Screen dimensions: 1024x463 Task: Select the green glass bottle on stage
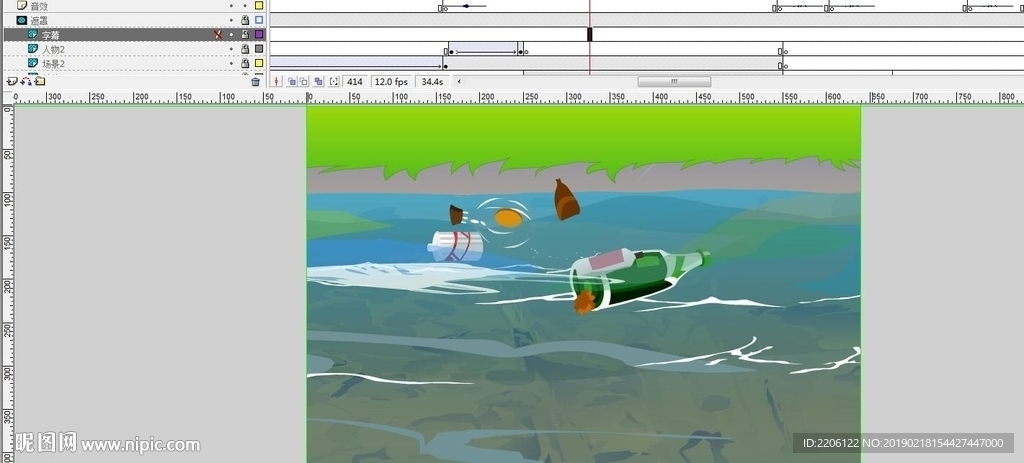coord(639,279)
